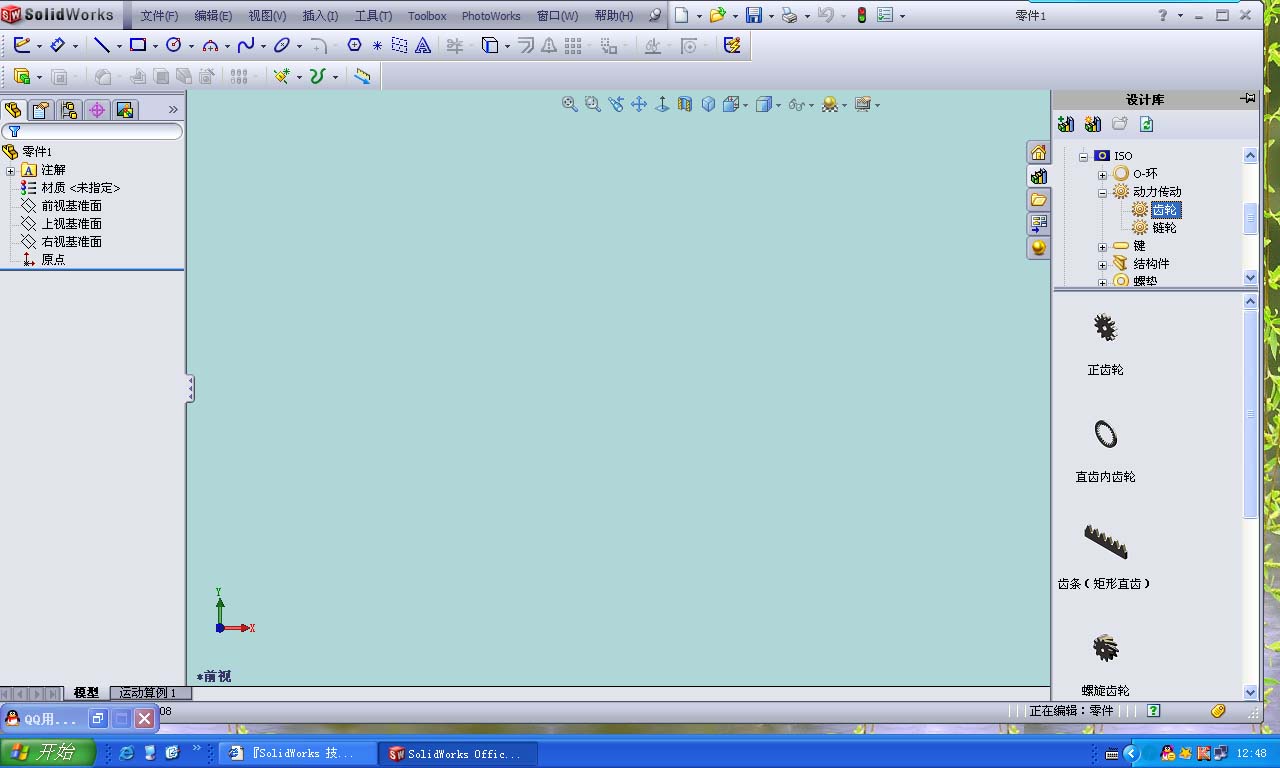Click the feature tree filter field
Image resolution: width=1280 pixels, height=768 pixels.
(92, 131)
